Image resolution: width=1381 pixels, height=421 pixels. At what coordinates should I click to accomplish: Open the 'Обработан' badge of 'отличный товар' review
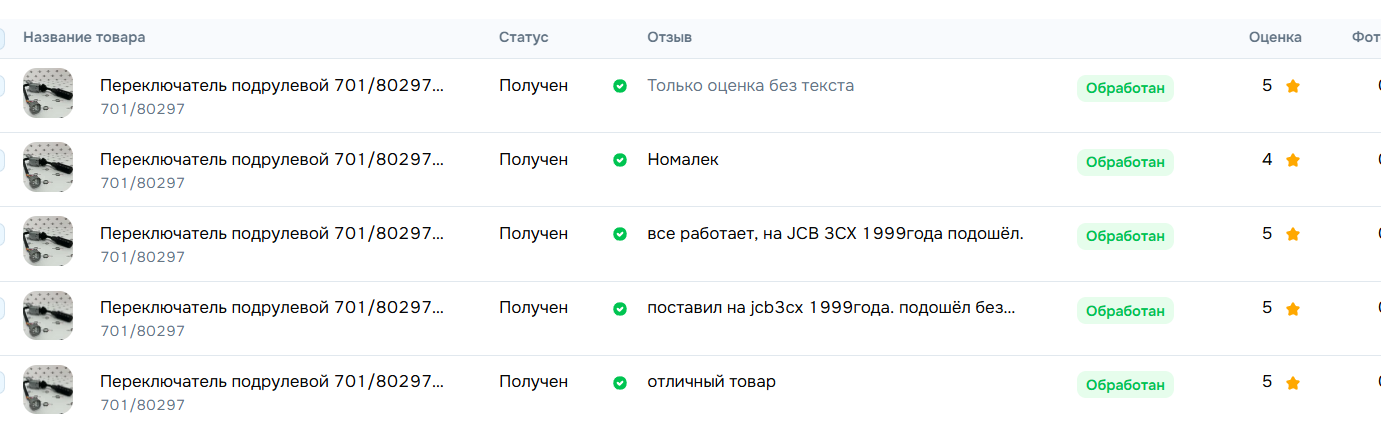[x=1125, y=384]
